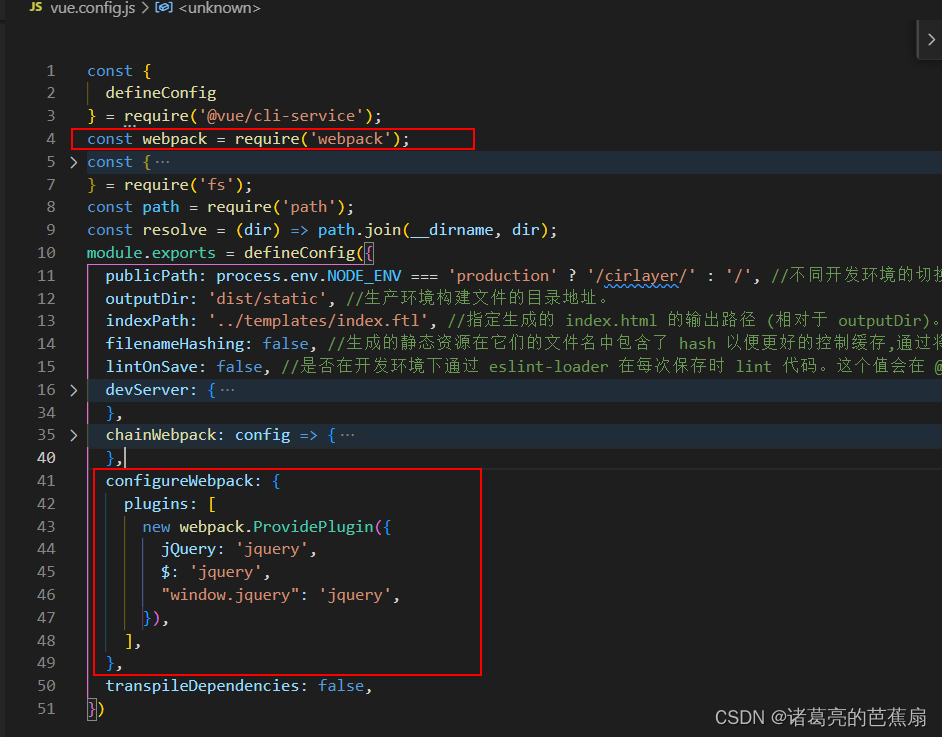Click 'lintOnSave' property on line 15
942x737 pixels.
(151, 366)
